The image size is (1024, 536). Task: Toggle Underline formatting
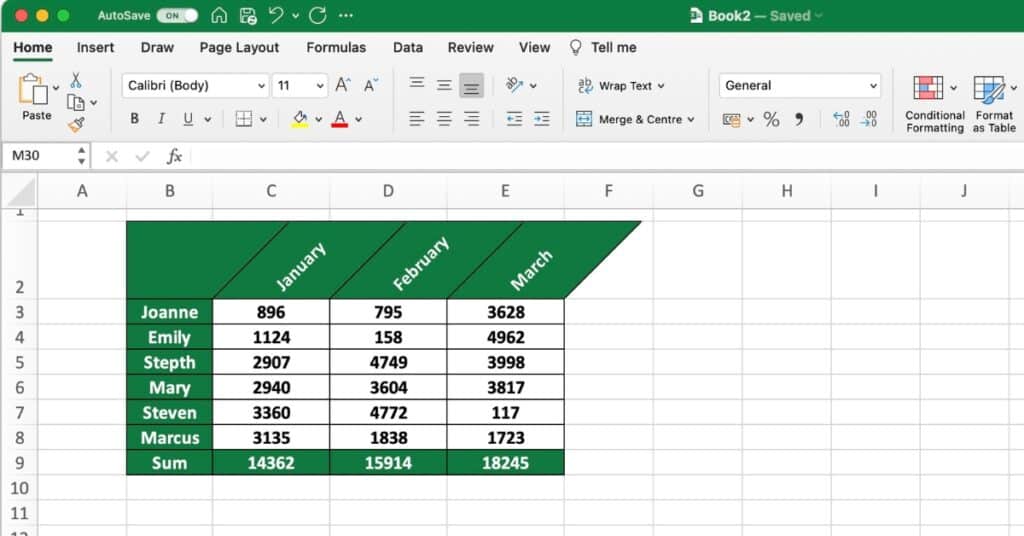click(x=188, y=119)
